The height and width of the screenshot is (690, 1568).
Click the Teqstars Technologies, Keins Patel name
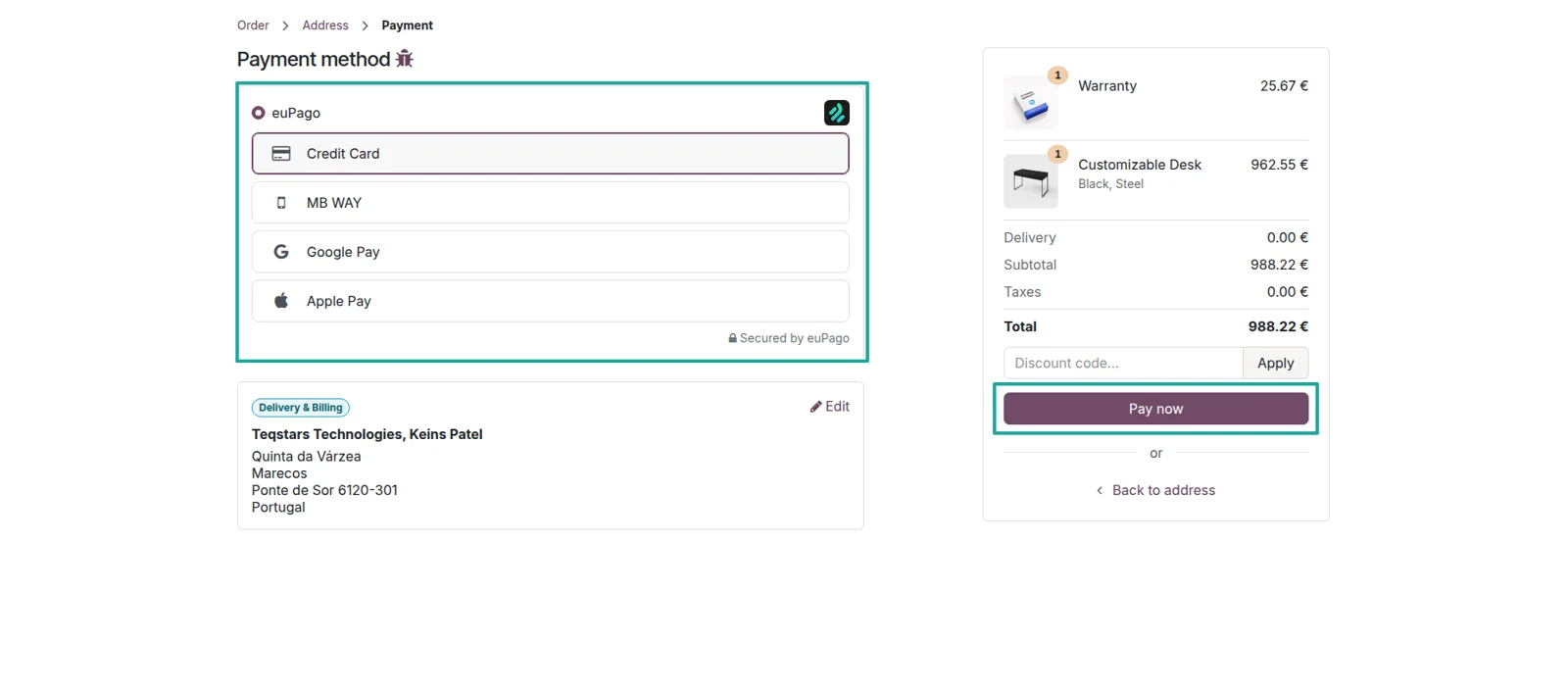click(367, 434)
